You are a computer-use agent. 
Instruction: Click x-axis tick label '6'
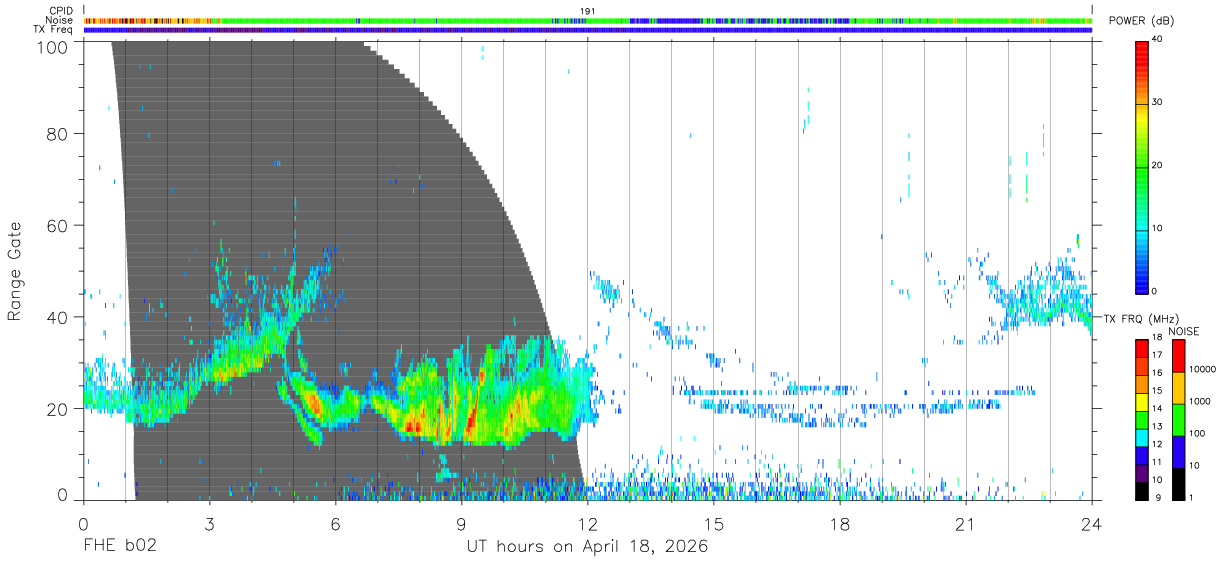pyautogui.click(x=335, y=524)
